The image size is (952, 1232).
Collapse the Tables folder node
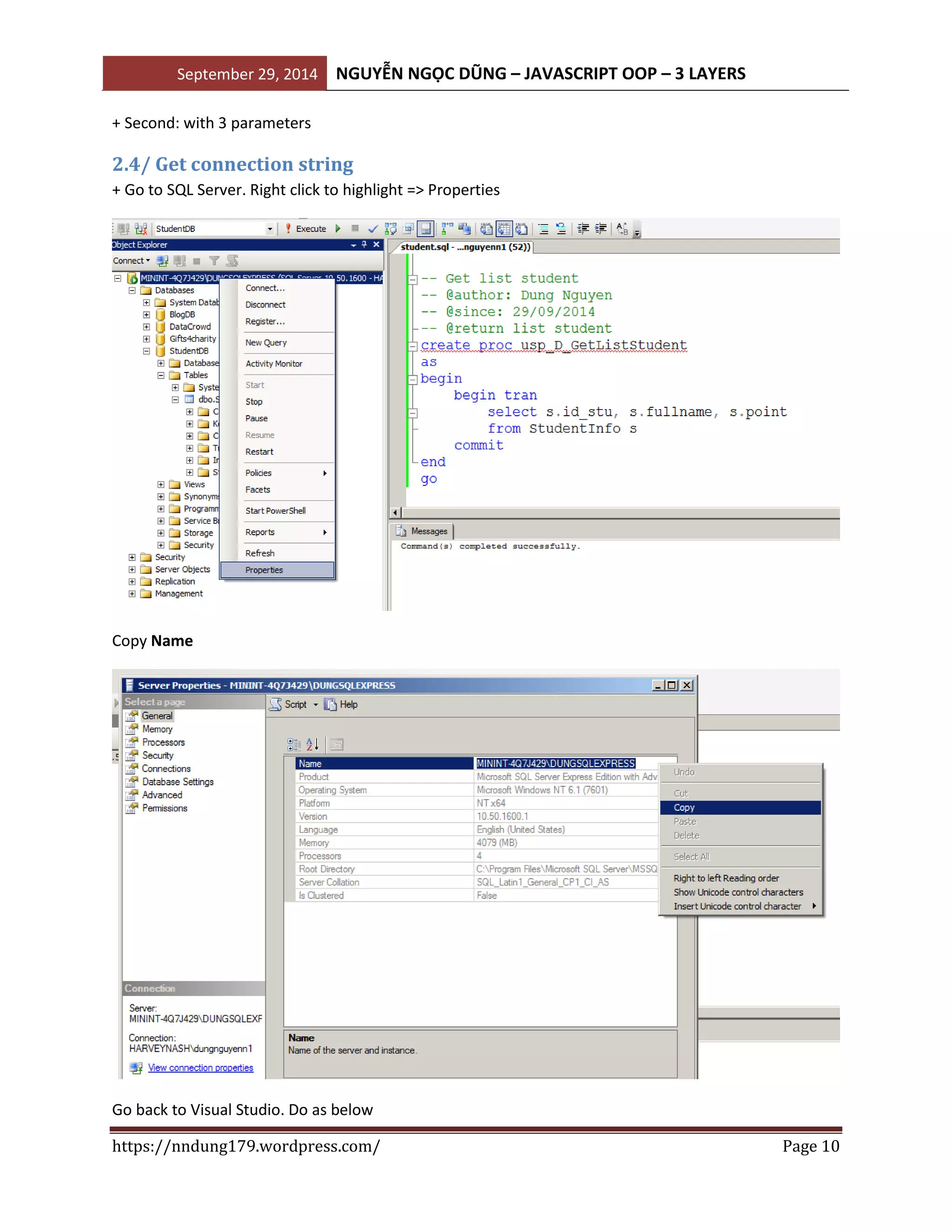point(161,375)
